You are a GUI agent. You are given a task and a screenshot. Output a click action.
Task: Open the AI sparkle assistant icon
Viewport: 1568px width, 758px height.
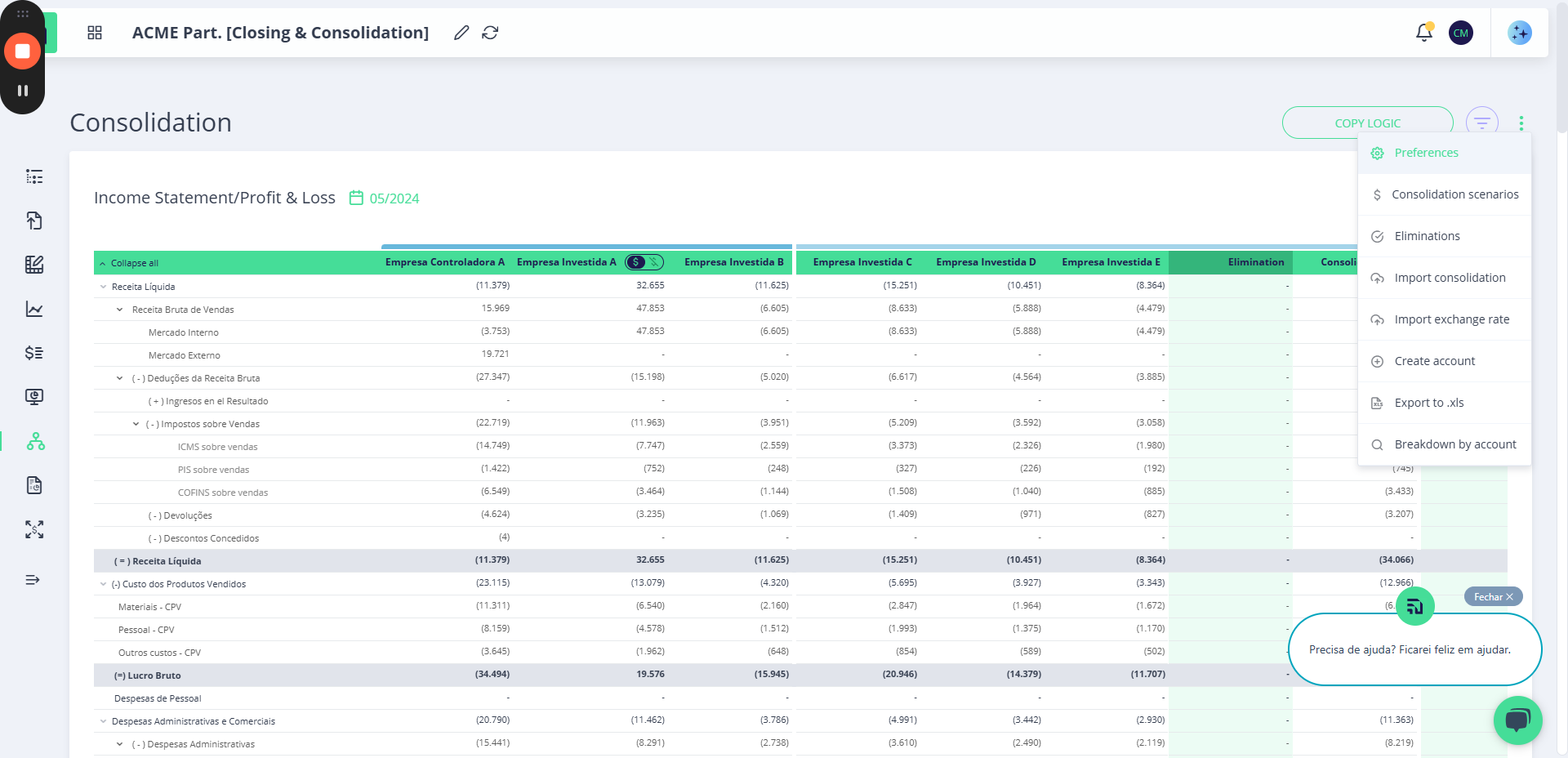[x=1519, y=33]
